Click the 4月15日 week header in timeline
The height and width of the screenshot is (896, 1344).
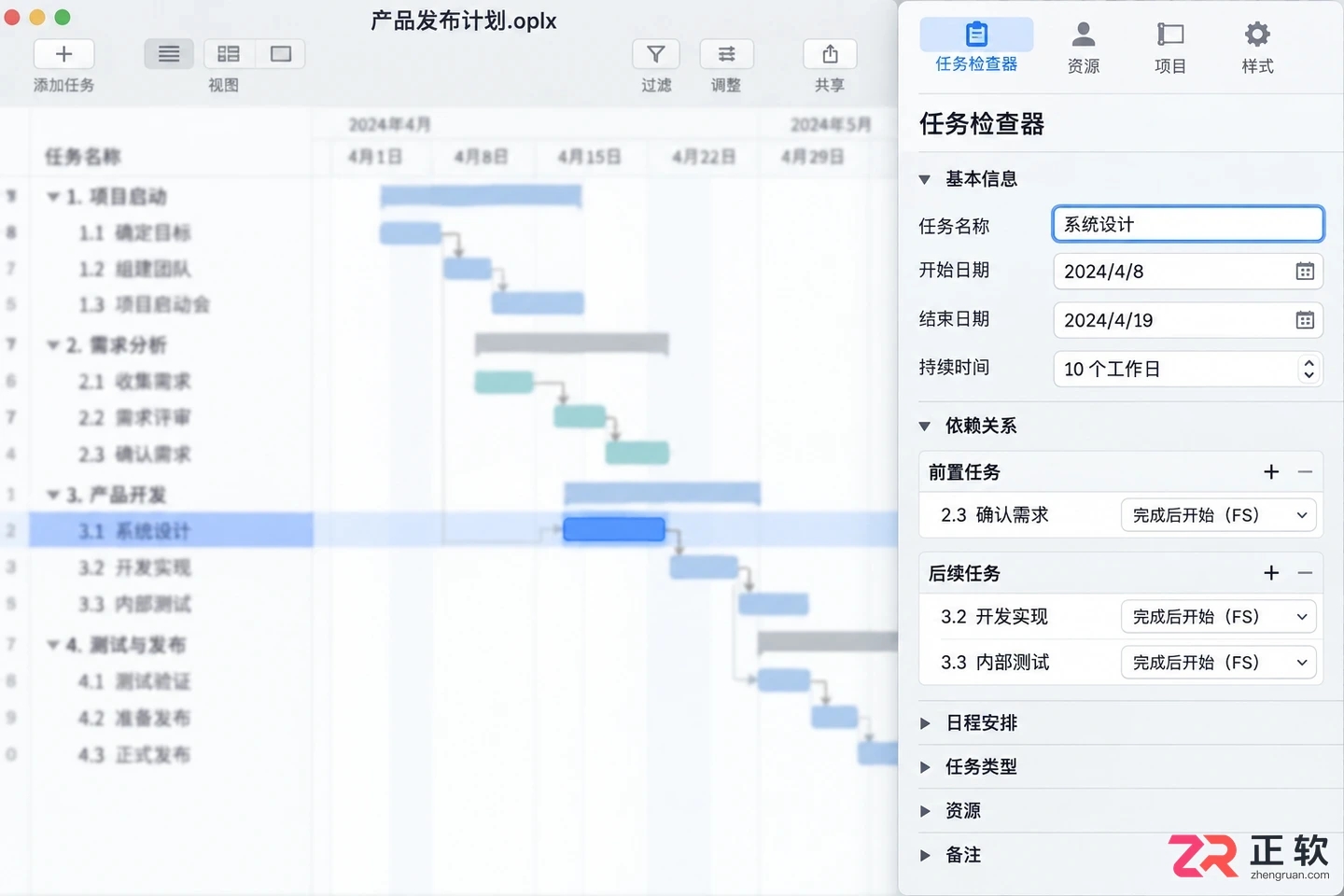(589, 157)
